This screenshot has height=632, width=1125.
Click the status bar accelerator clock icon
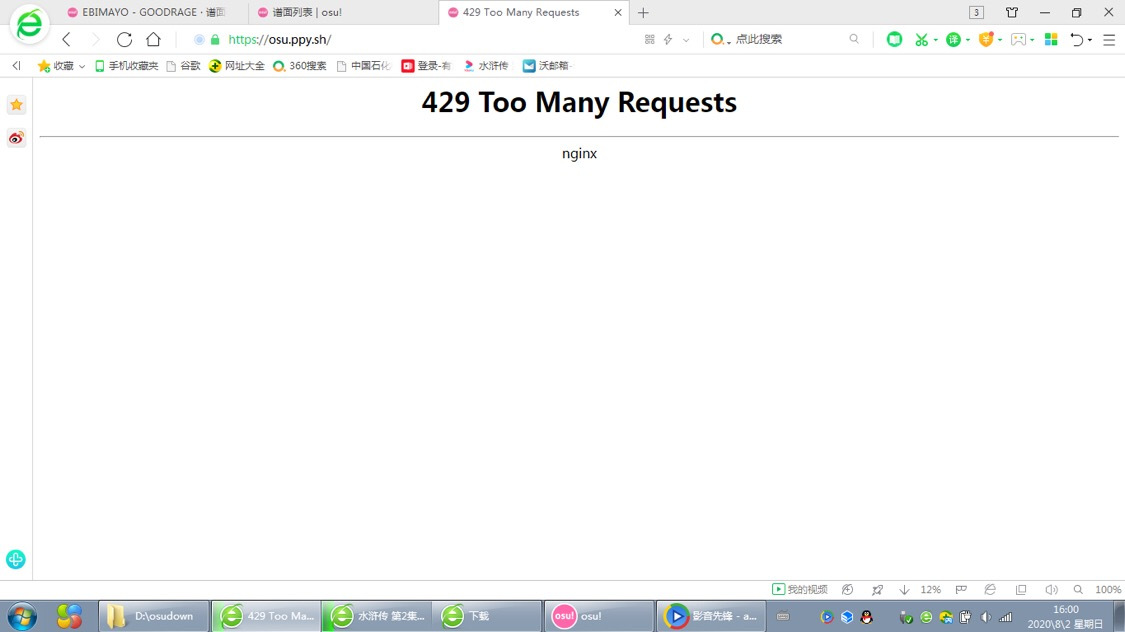pyautogui.click(x=847, y=590)
